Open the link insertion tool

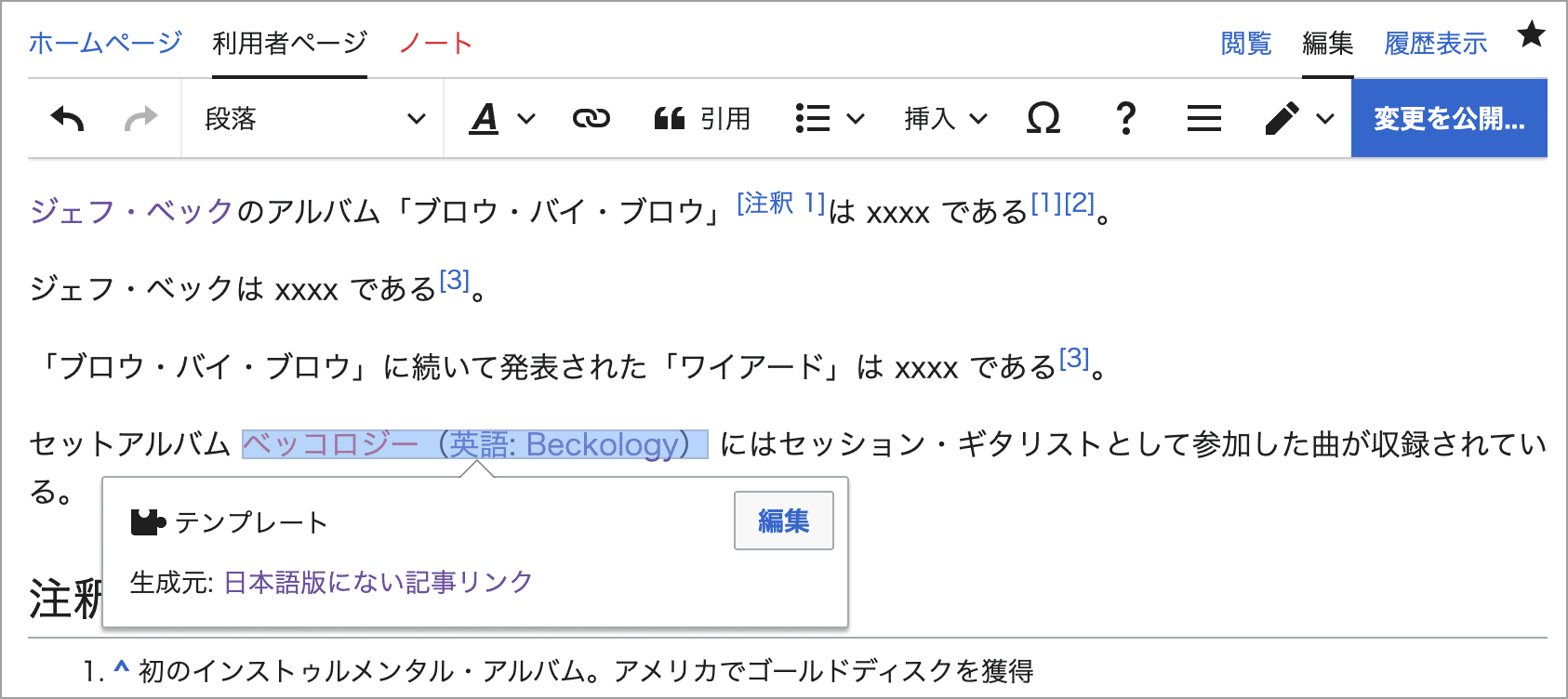tap(591, 119)
